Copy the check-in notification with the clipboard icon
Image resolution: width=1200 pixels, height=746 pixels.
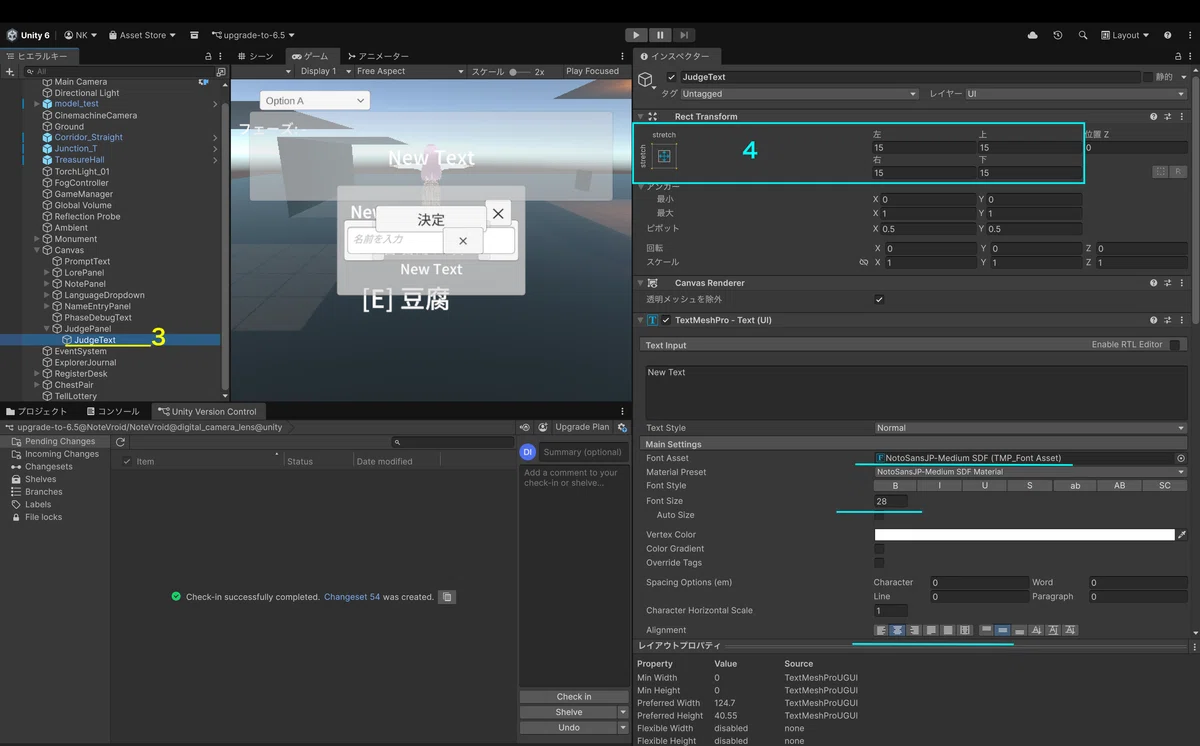pos(447,597)
